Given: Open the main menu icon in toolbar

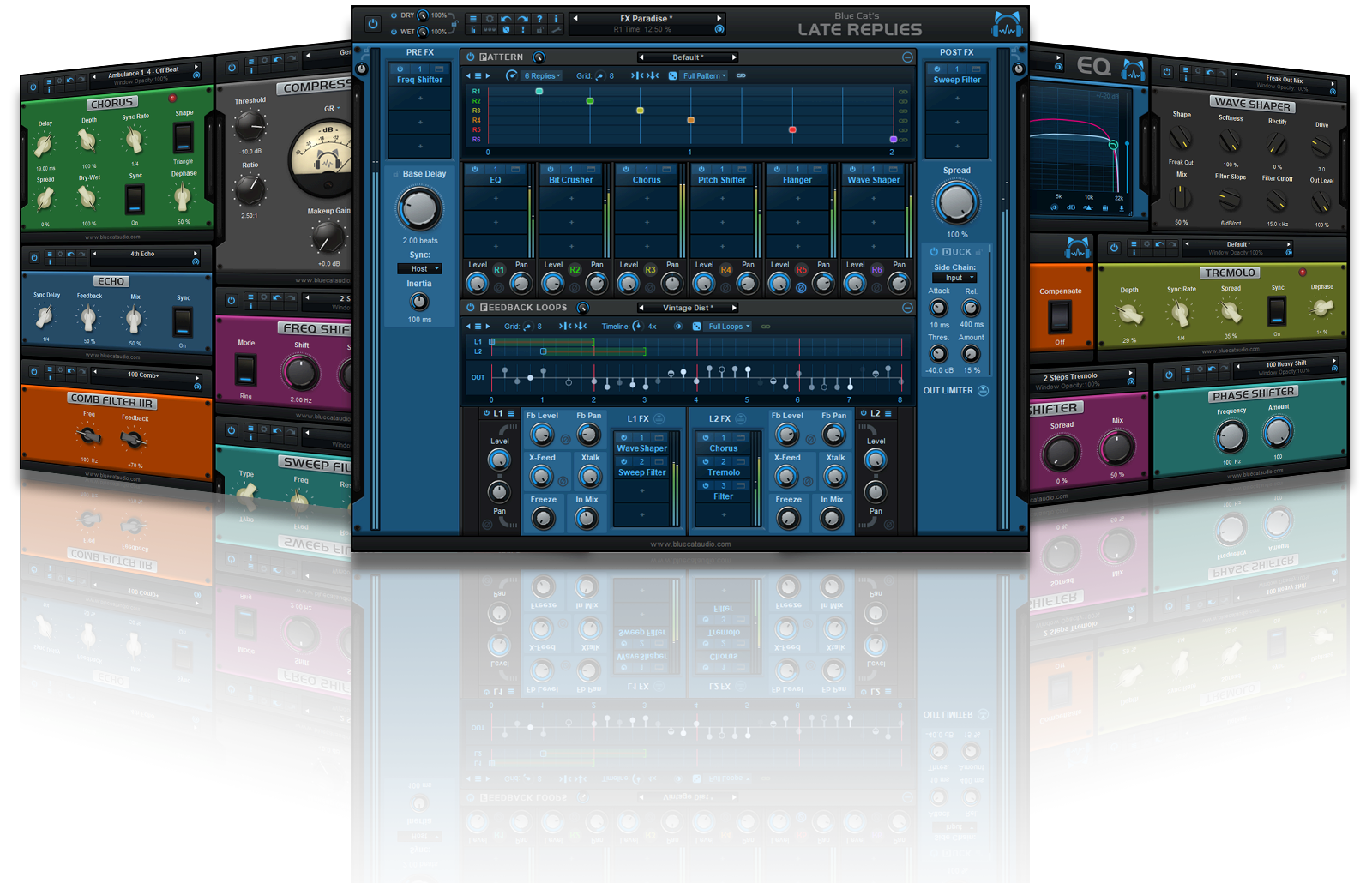Looking at the screenshot, I should point(472,19).
